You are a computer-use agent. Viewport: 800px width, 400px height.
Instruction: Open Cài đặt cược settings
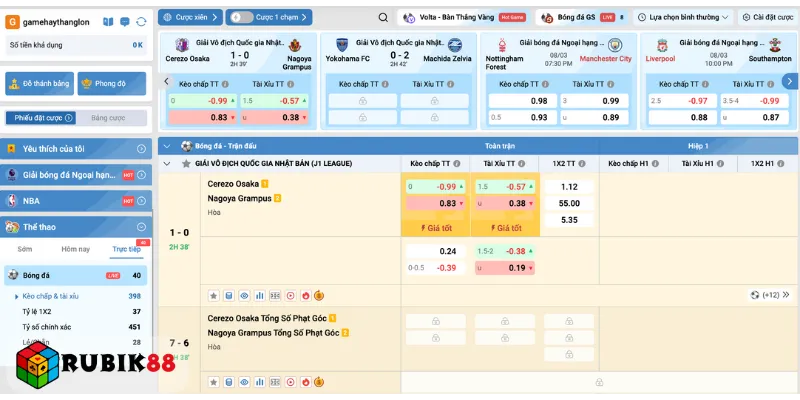coord(766,17)
